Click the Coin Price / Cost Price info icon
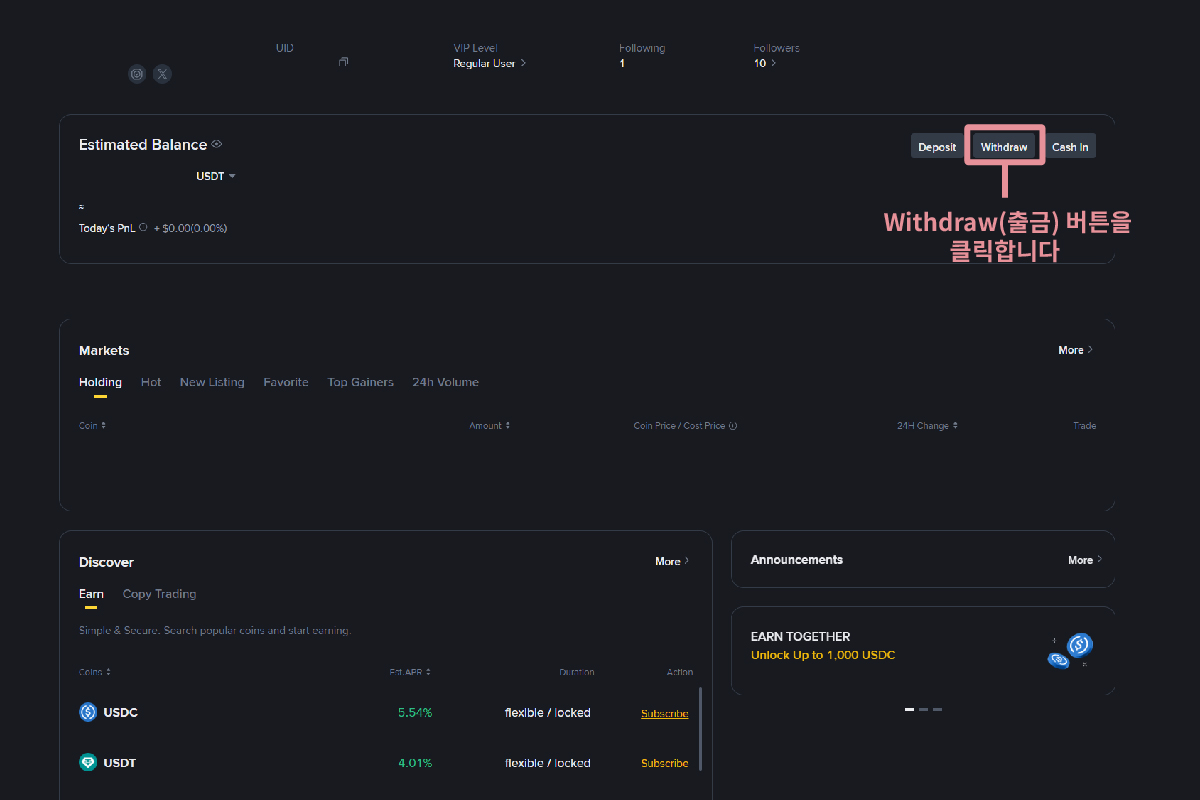 click(733, 426)
